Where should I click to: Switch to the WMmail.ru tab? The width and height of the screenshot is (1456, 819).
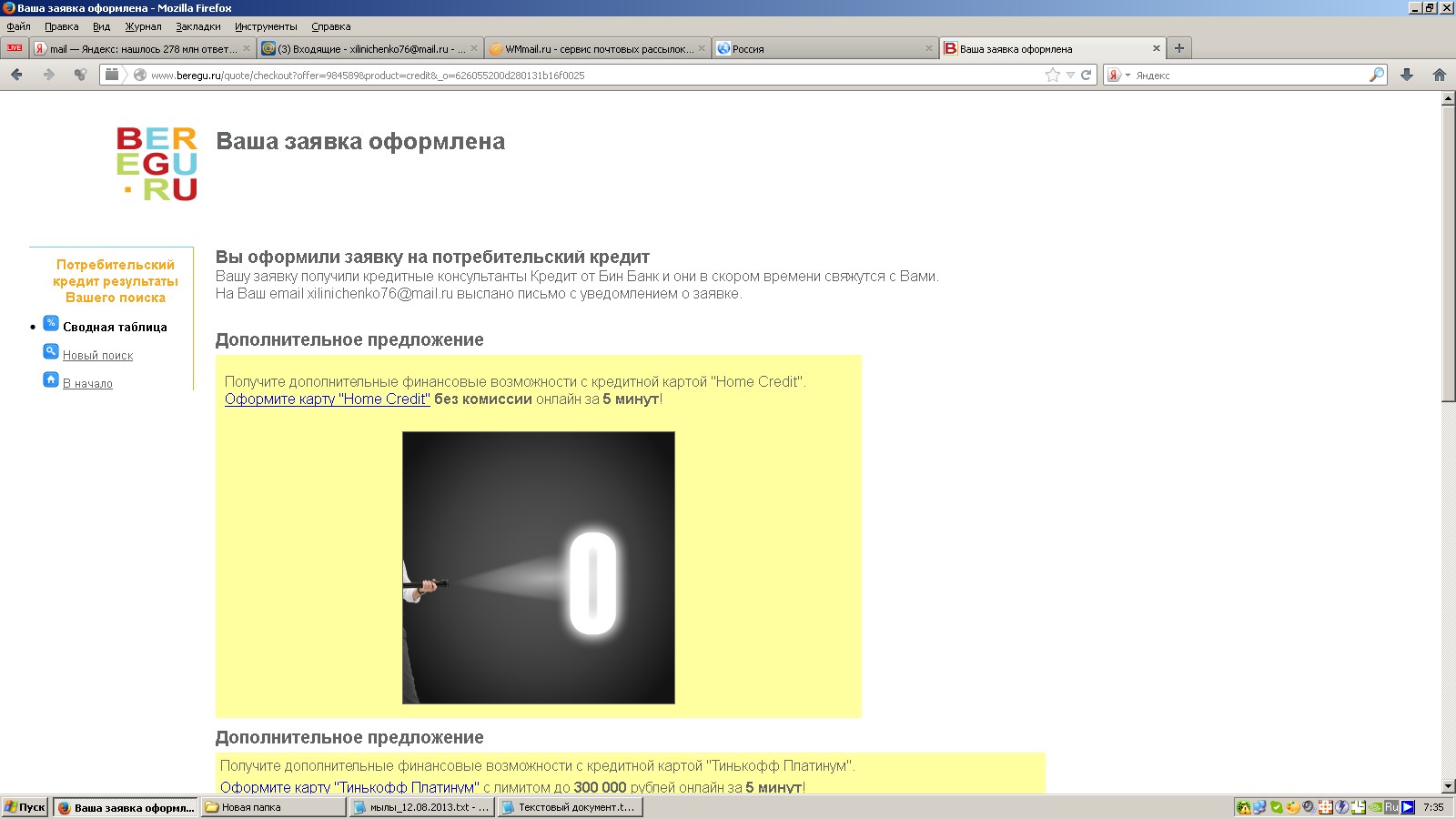coord(596,48)
